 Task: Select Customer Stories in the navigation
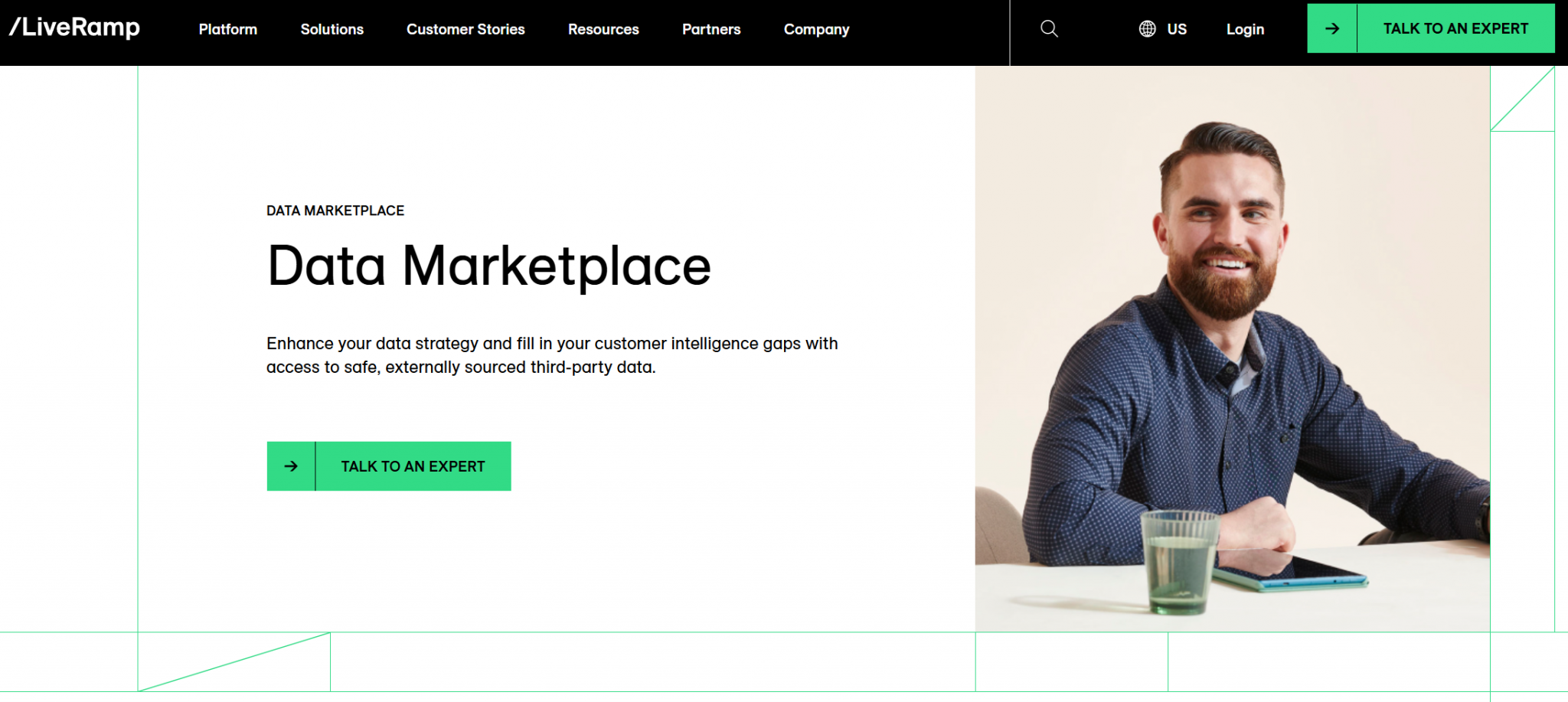[x=465, y=29]
